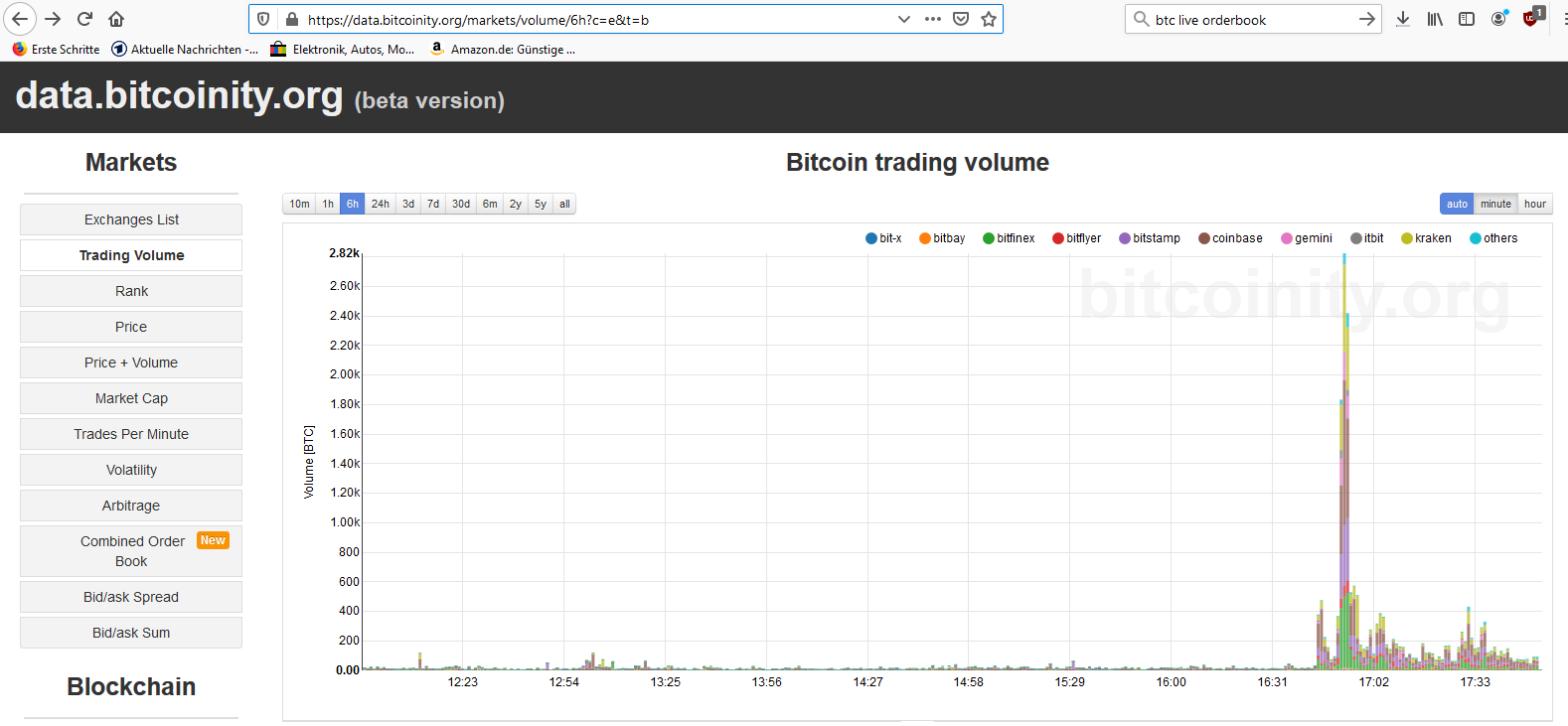Set resolution to auto

[x=1457, y=204]
